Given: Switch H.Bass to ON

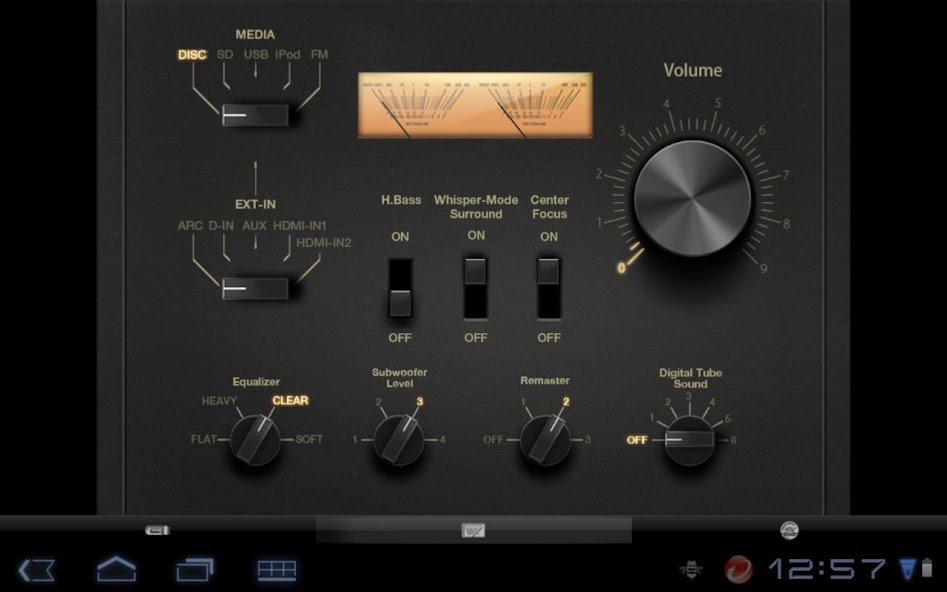Looking at the screenshot, I should click(x=399, y=270).
